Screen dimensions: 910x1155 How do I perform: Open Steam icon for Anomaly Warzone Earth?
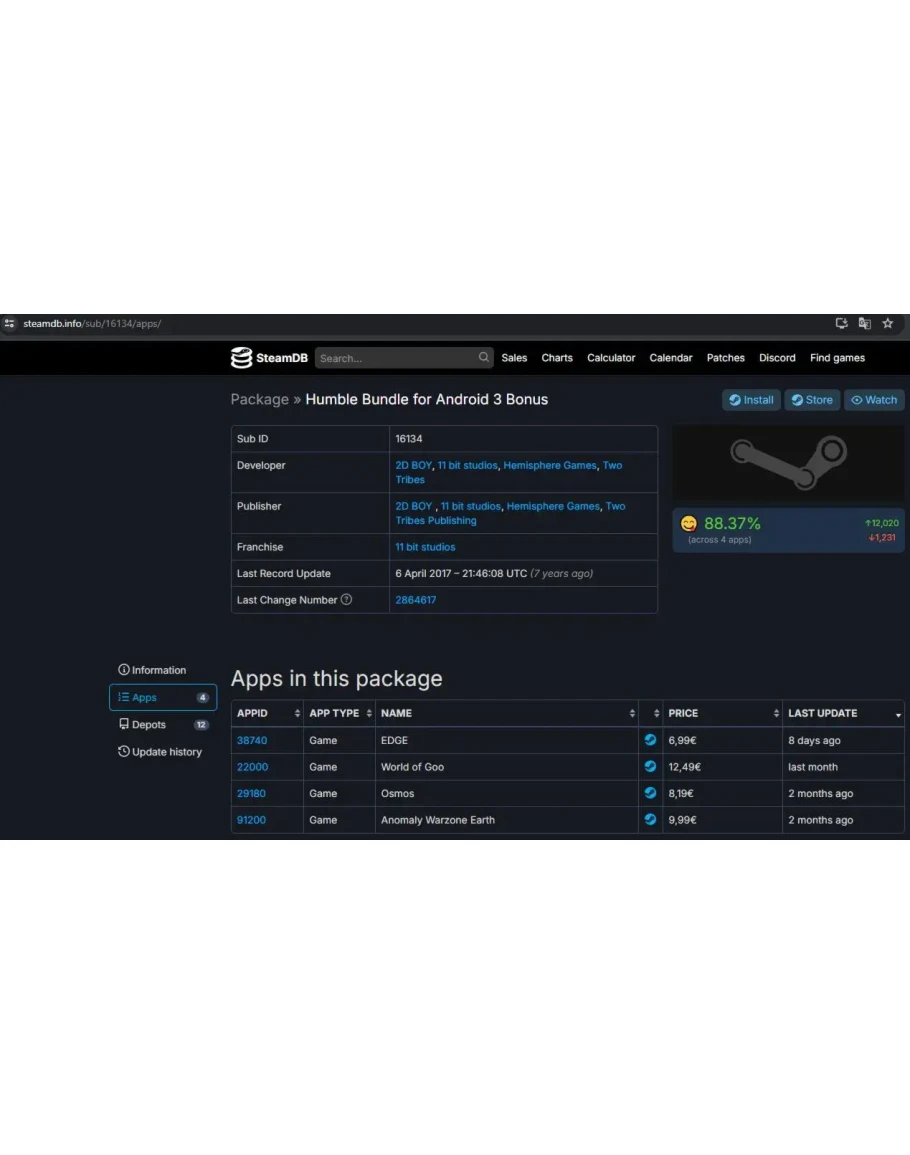click(x=650, y=819)
